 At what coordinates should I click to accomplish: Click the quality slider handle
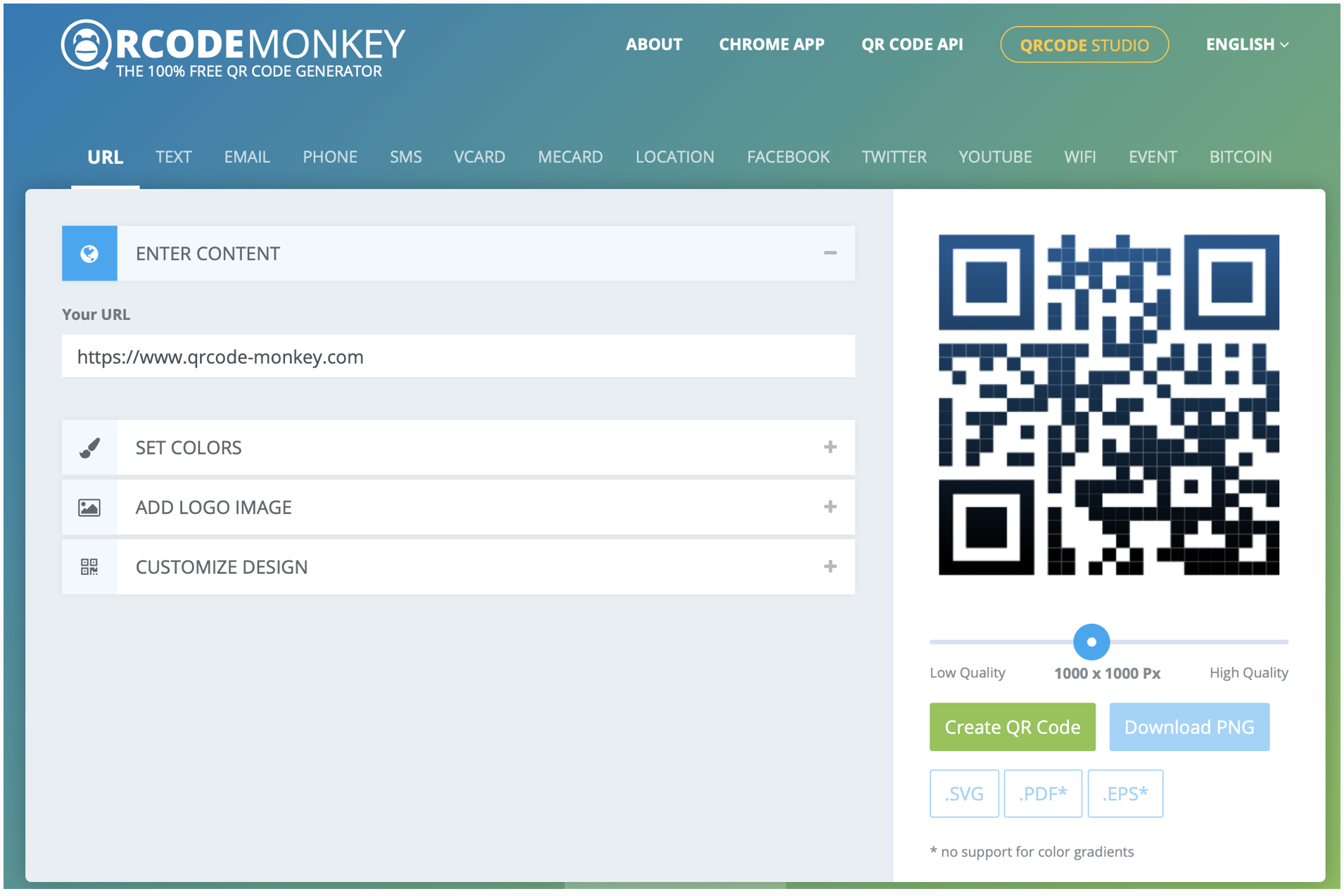coord(1091,641)
